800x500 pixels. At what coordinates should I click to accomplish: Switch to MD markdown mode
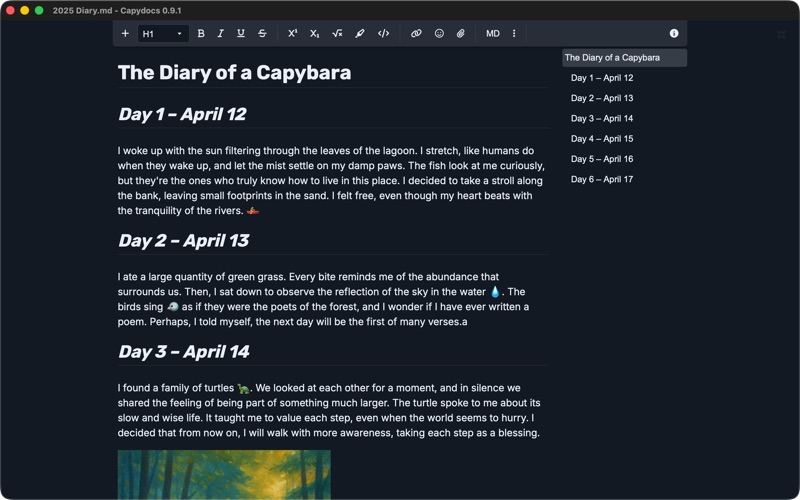[x=492, y=34]
